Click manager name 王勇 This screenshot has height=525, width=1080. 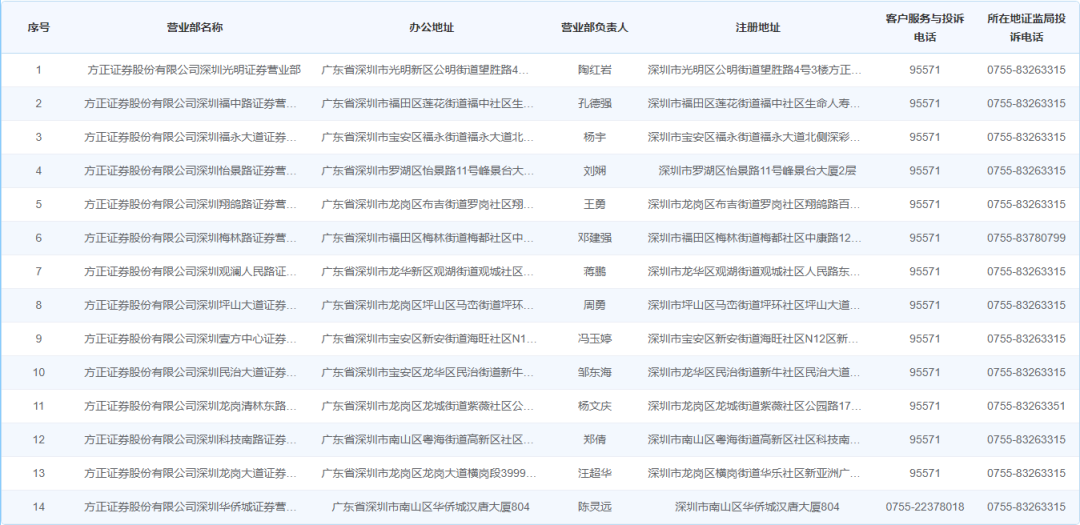click(x=594, y=205)
